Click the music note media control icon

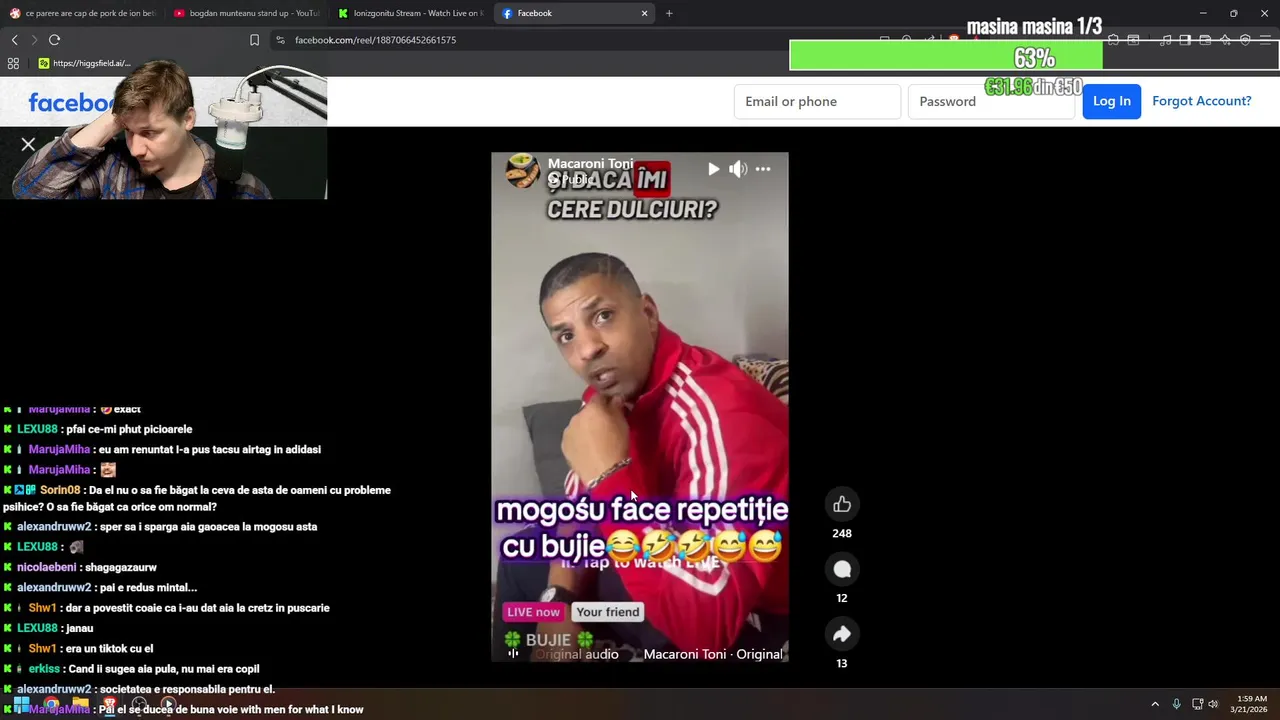(x=1165, y=40)
